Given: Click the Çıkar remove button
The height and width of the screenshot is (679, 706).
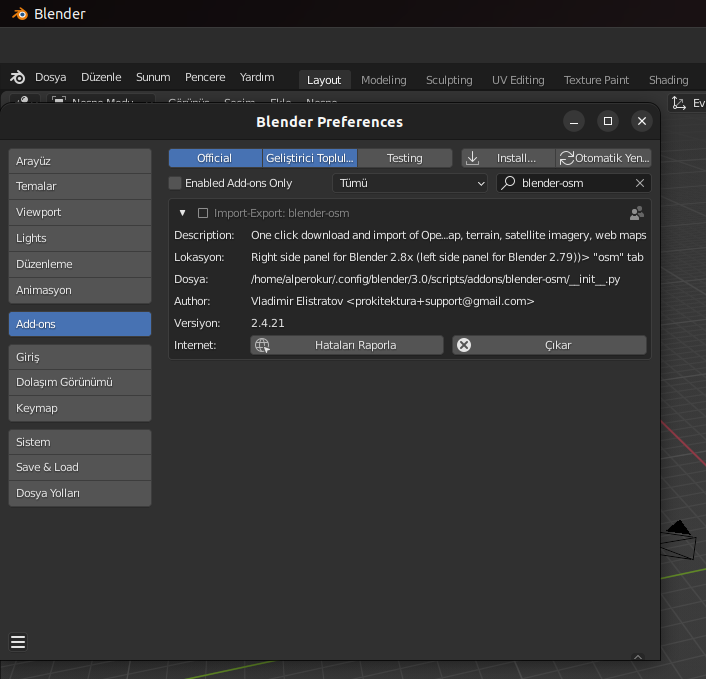Looking at the screenshot, I should tap(549, 345).
